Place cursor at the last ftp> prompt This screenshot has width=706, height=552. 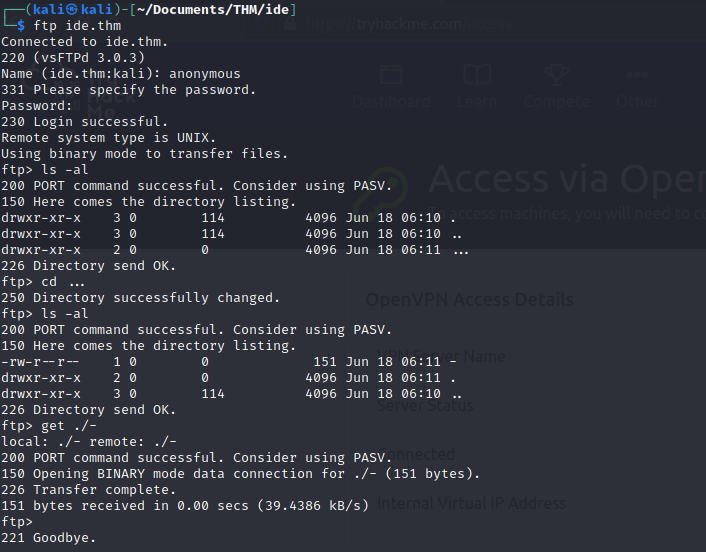coord(17,522)
